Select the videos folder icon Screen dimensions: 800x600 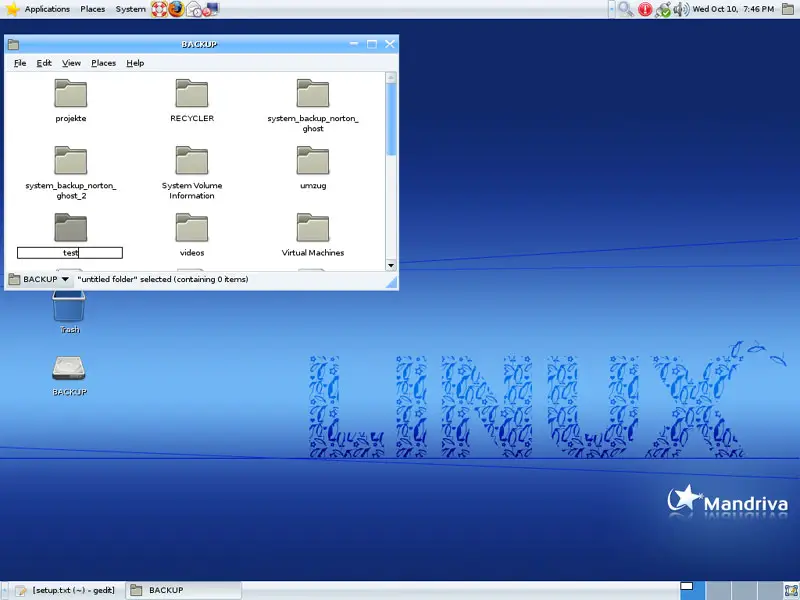[x=192, y=228]
